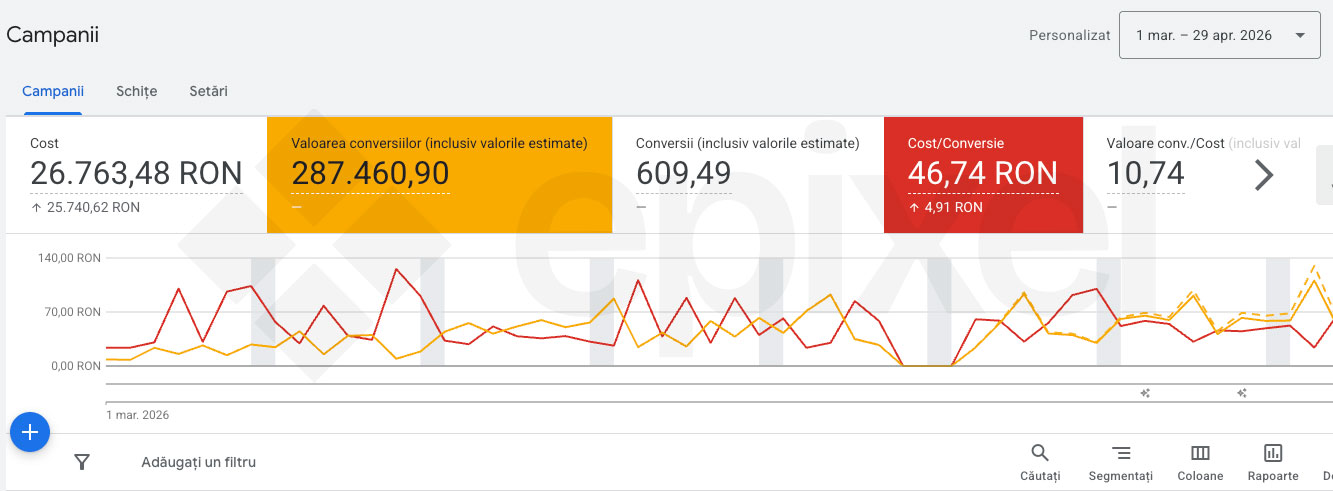Click the Adăugați un filtru field
Image resolution: width=1333 pixels, height=491 pixels.
(199, 462)
